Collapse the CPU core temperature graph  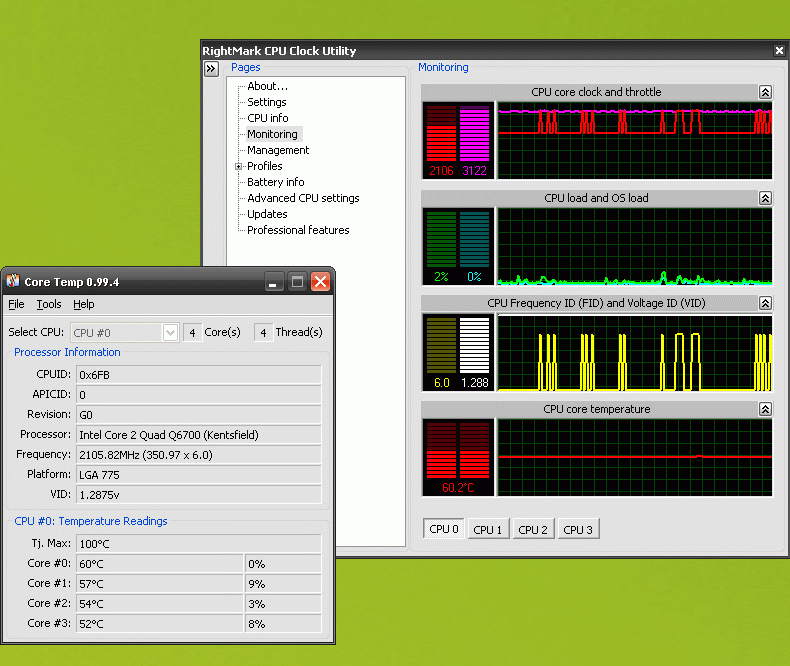tap(765, 409)
